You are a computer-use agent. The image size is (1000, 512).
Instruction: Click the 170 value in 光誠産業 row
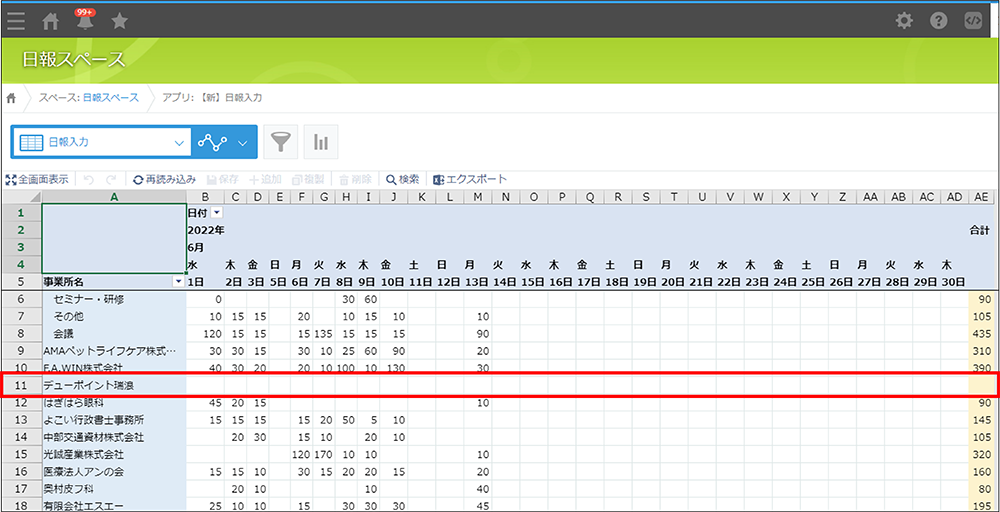[x=324, y=455]
